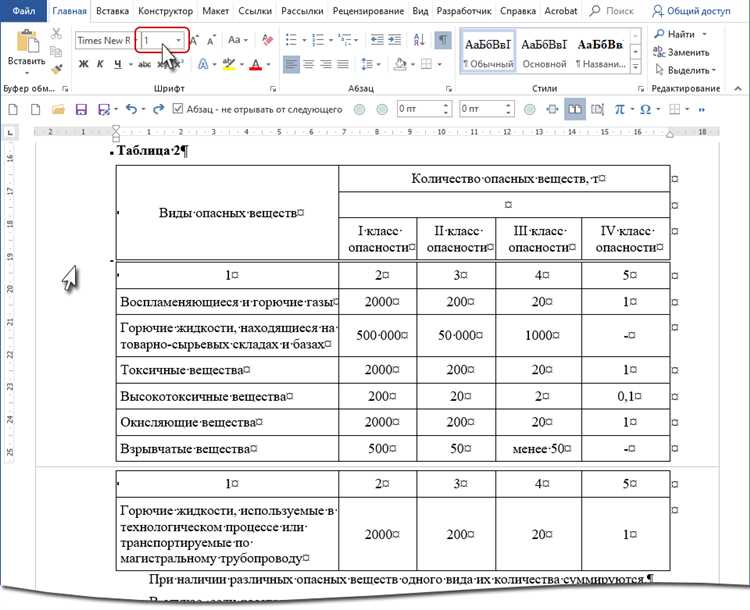Decrease indent icon in paragraph group
The width and height of the screenshot is (750, 610).
point(377,40)
